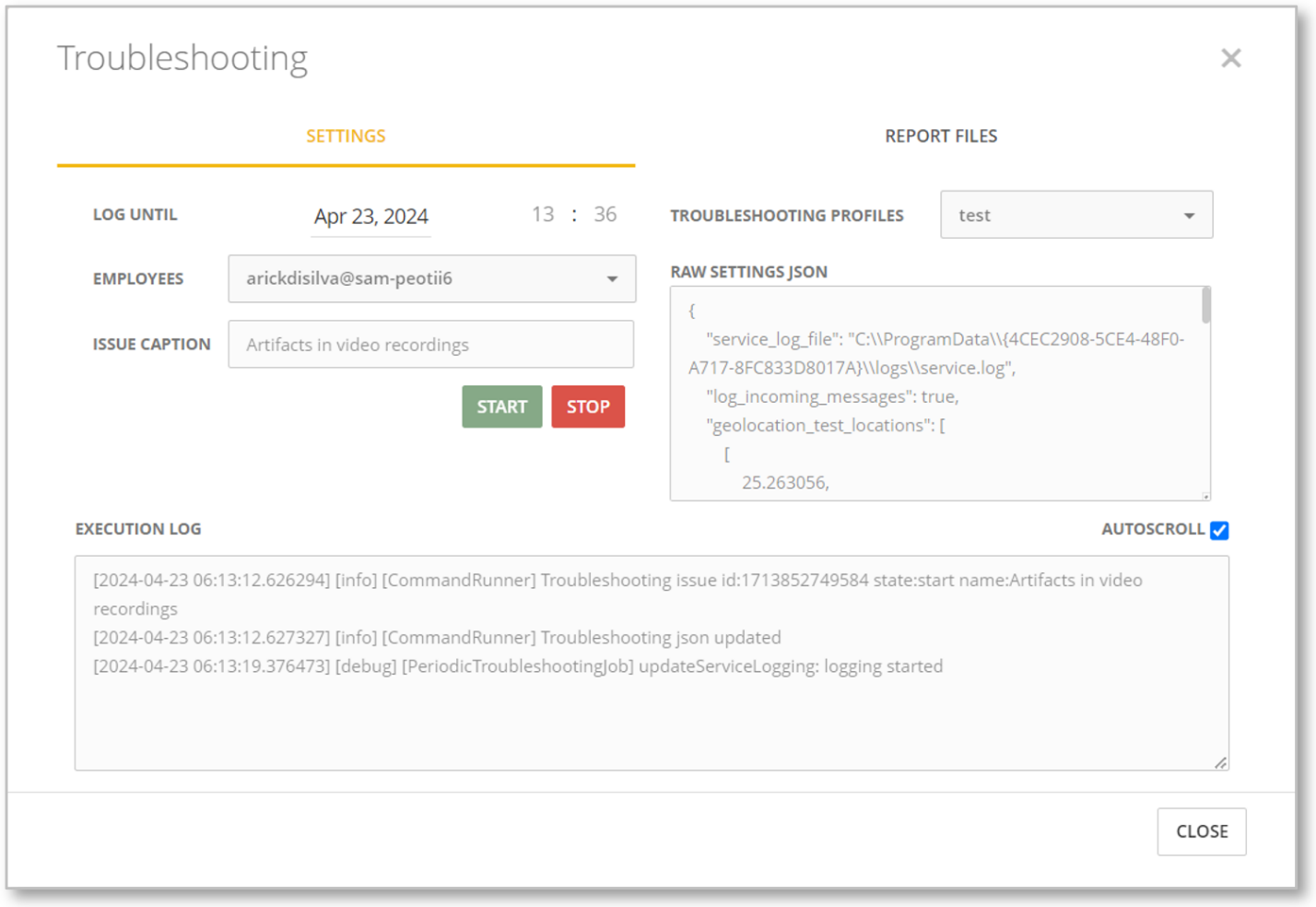This screenshot has height=907, width=1316.
Task: Click the LOG UNTIL label
Action: point(135,215)
